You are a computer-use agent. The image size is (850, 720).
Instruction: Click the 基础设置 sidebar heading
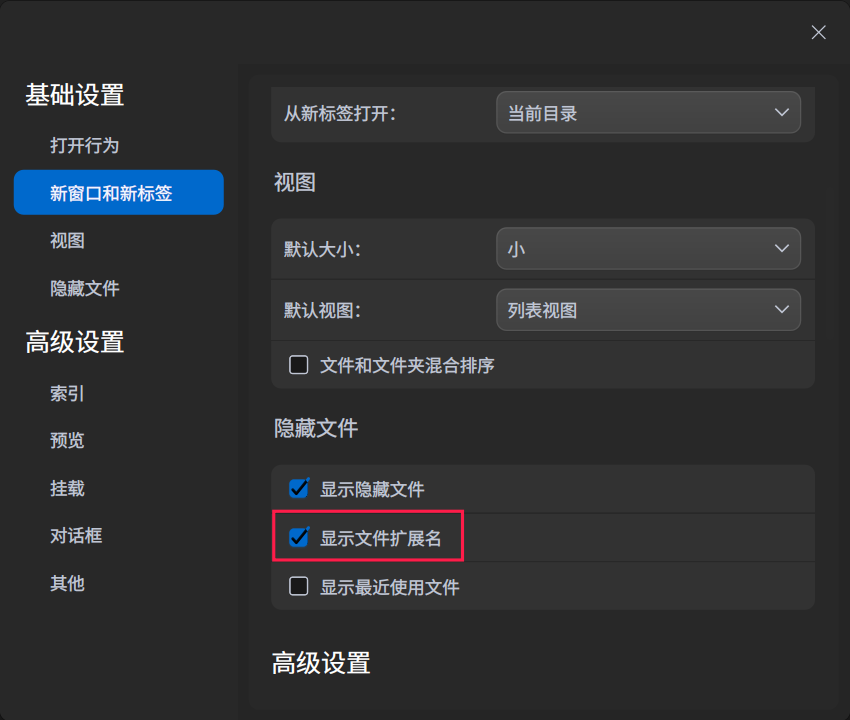(75, 95)
